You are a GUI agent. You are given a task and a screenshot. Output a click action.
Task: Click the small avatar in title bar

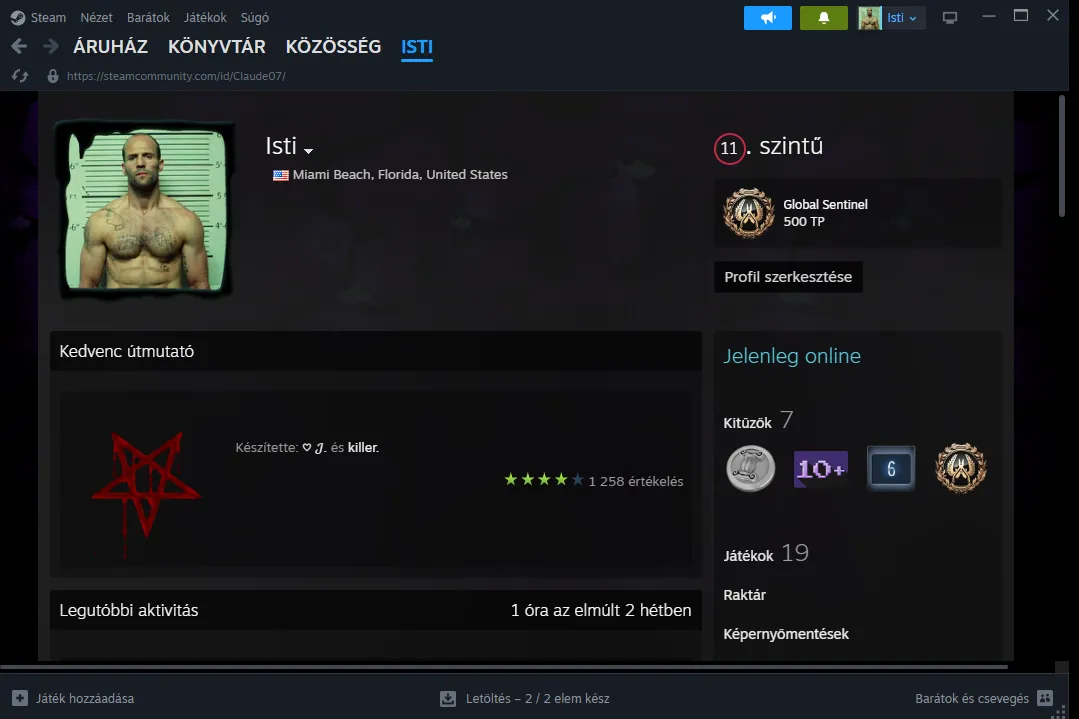tap(870, 18)
